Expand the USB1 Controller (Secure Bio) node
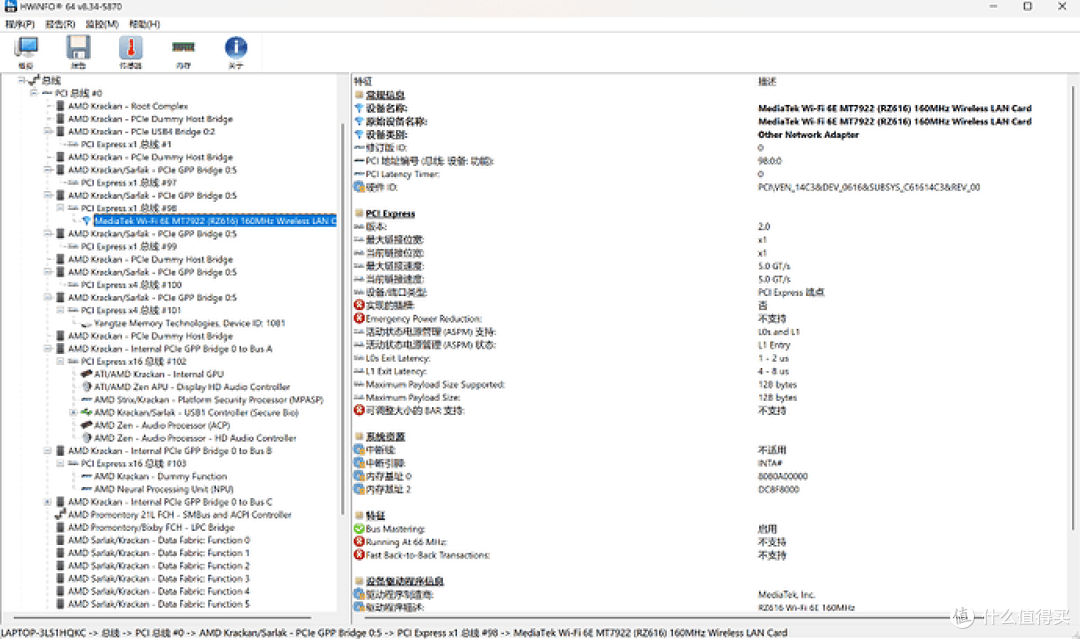The image size is (1080, 639). (x=74, y=412)
